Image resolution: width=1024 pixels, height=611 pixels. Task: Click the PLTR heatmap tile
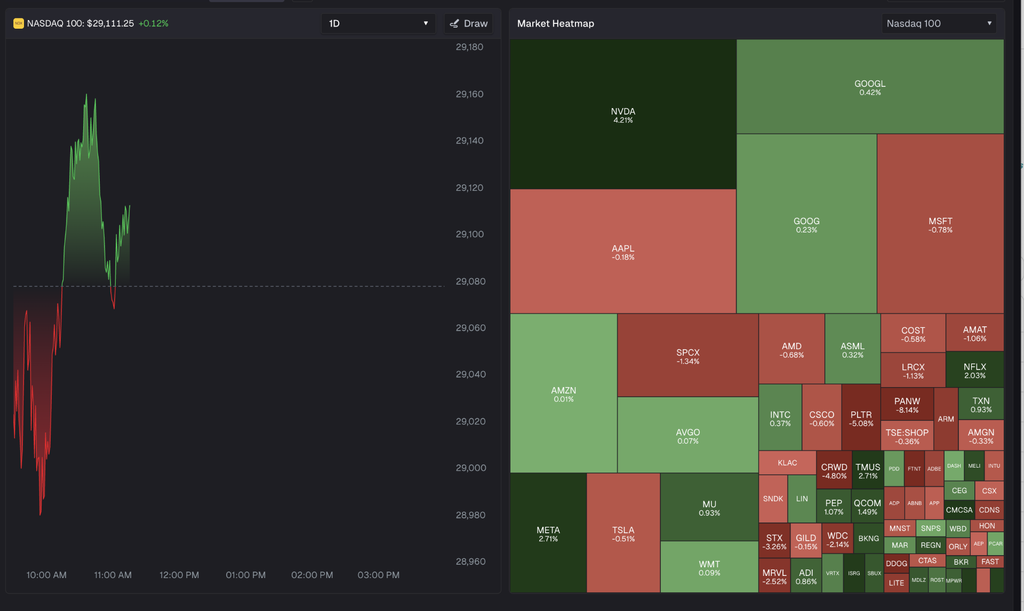pyautogui.click(x=861, y=417)
